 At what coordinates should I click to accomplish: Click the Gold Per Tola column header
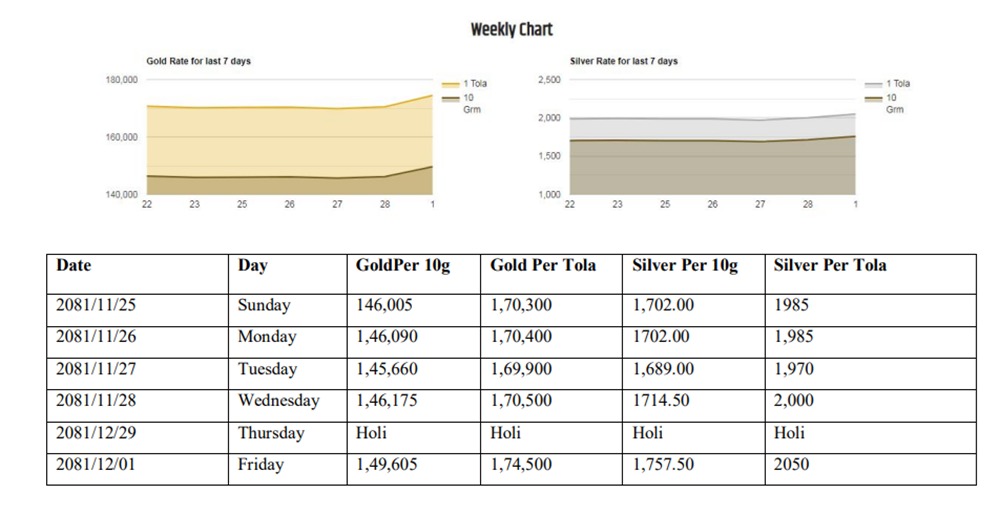pyautogui.click(x=543, y=265)
